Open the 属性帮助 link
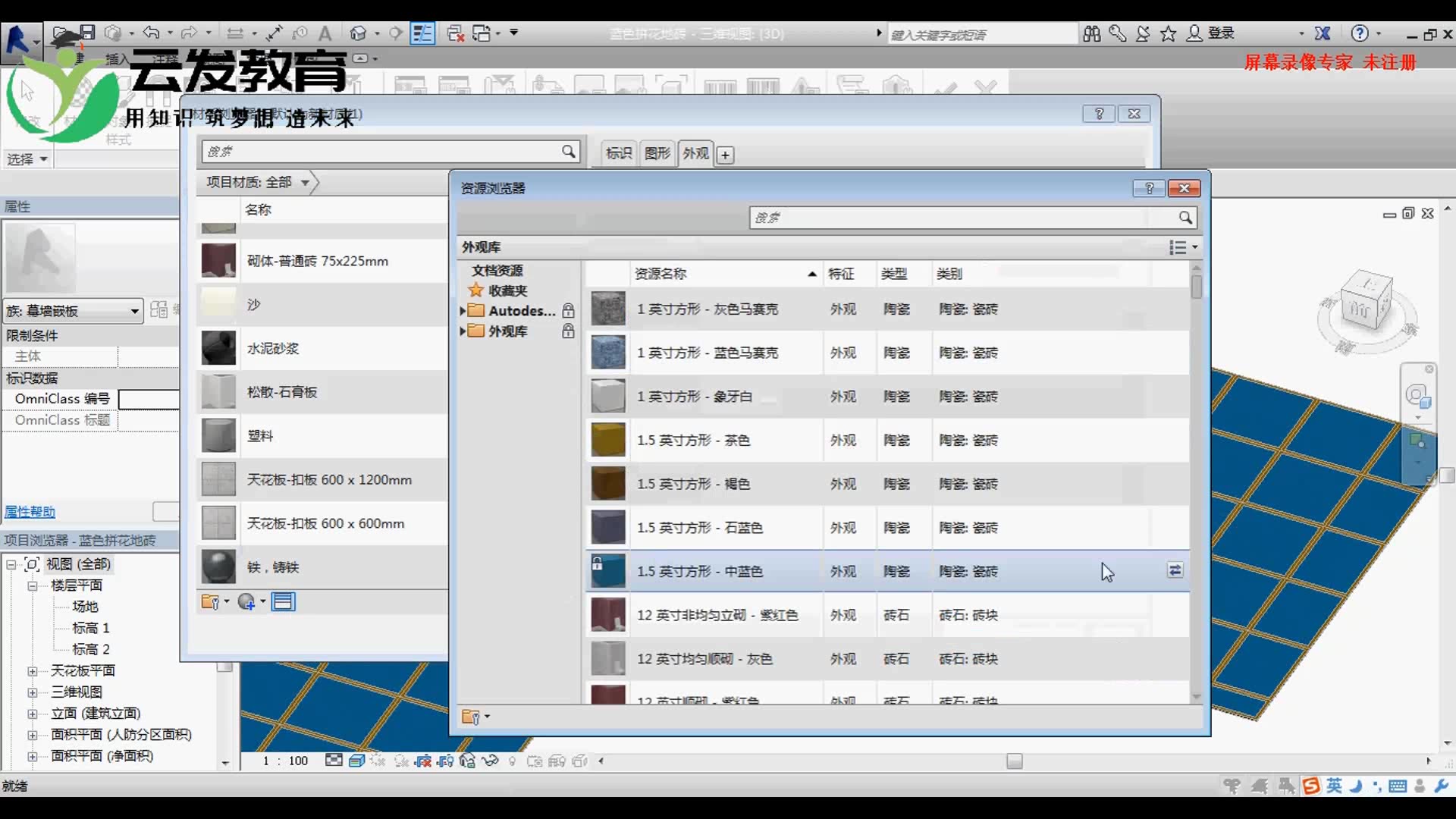The image size is (1456, 819). point(30,512)
